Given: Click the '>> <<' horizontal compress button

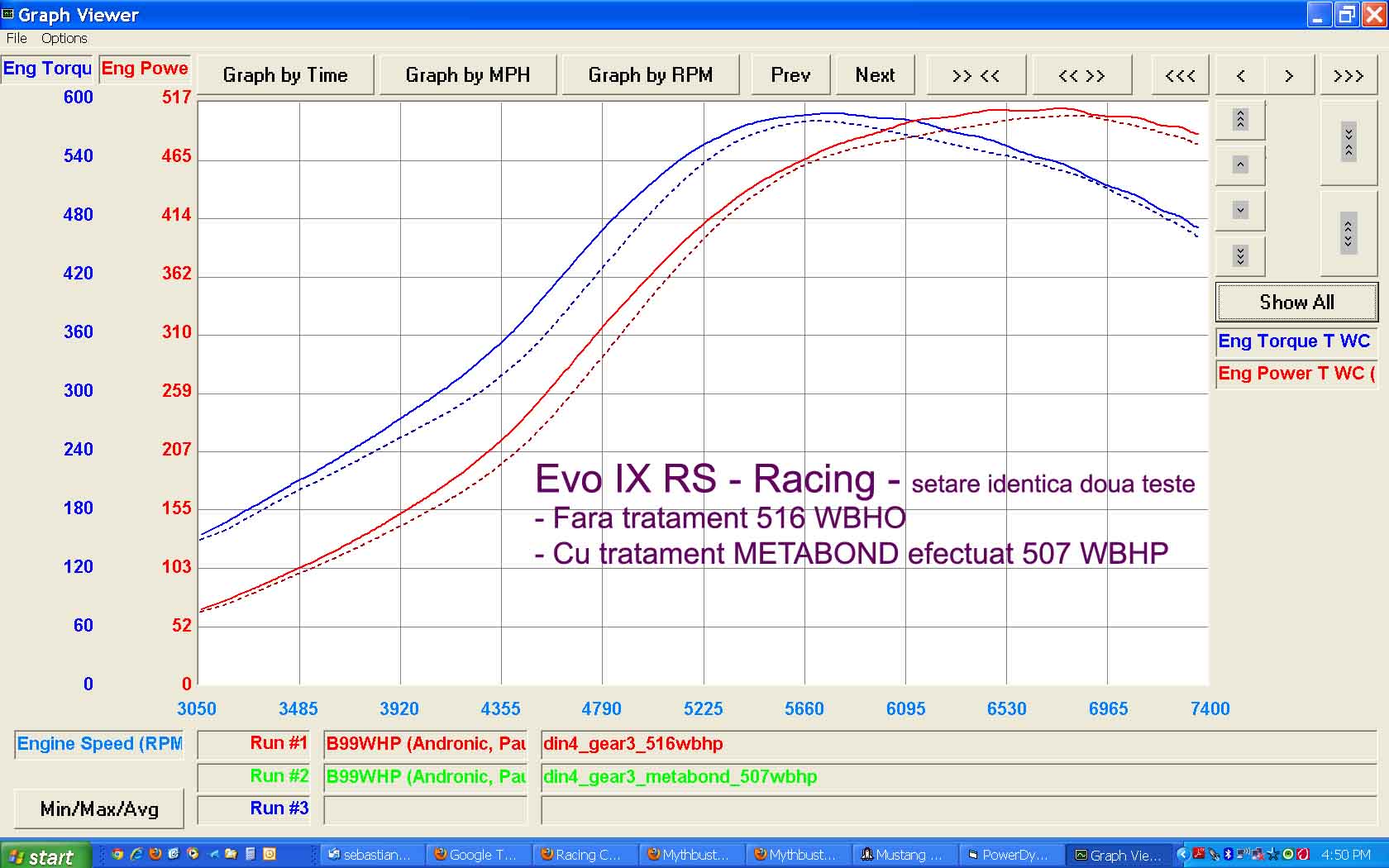Looking at the screenshot, I should coord(976,75).
